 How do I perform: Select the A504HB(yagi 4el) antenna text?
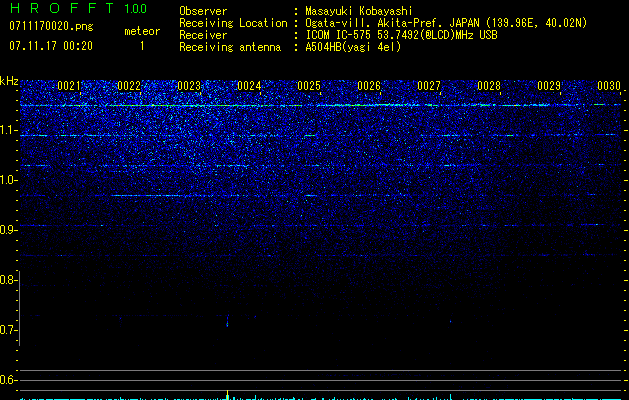[353, 47]
